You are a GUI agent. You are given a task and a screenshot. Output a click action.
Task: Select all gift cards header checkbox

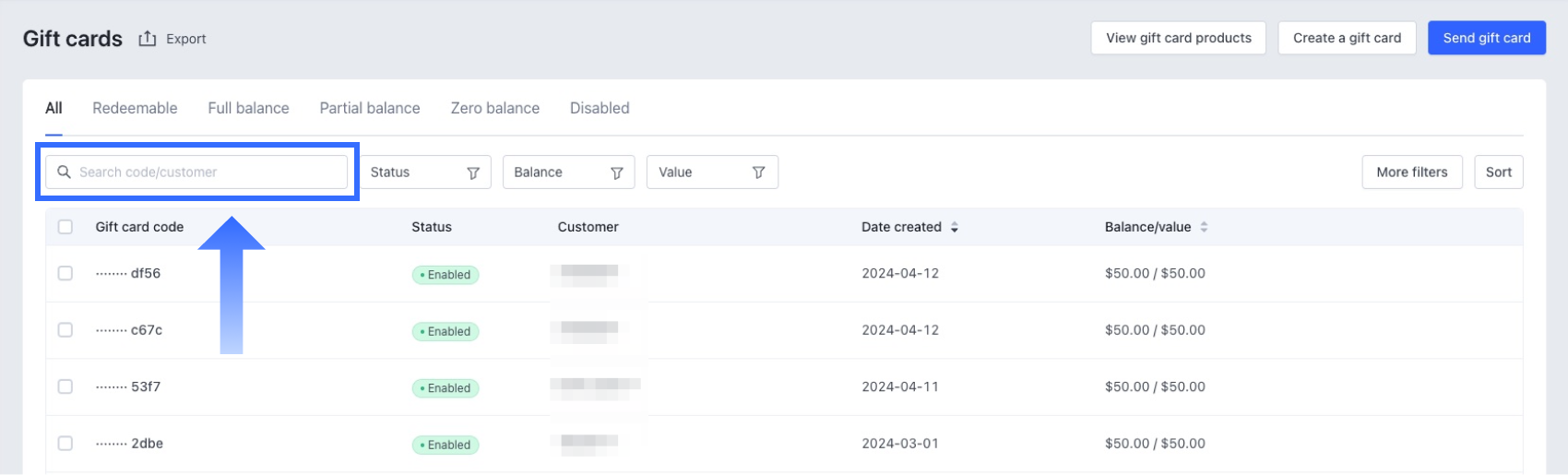[x=65, y=227]
